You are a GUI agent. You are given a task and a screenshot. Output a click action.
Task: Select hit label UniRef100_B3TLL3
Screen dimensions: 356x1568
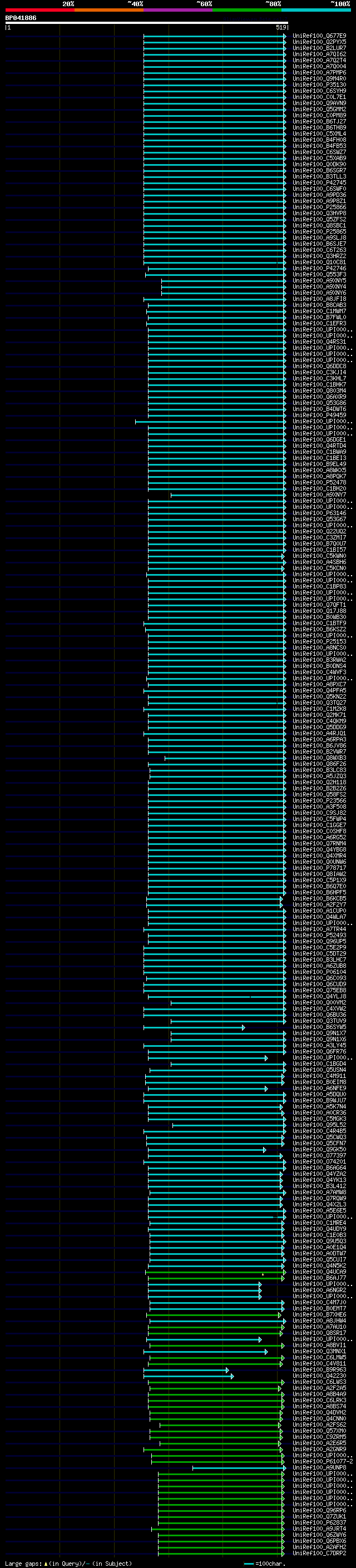[319, 176]
